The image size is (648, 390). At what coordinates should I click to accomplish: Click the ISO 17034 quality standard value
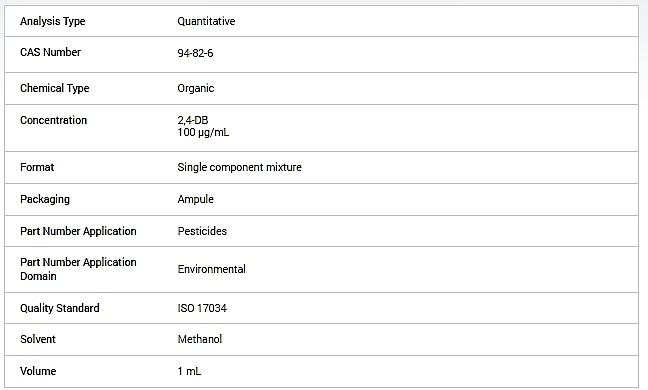click(202, 308)
